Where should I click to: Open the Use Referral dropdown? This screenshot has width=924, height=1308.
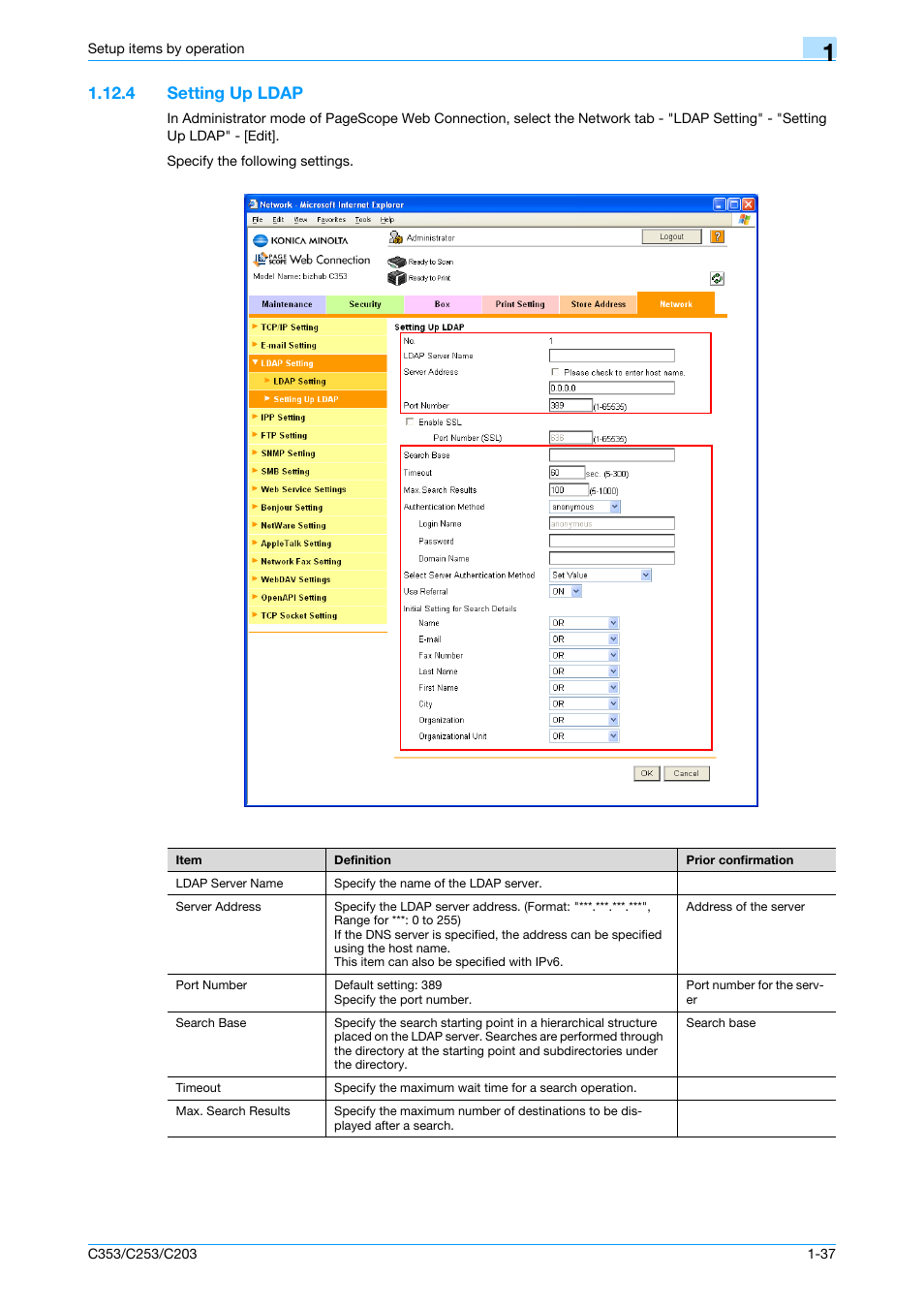576,591
